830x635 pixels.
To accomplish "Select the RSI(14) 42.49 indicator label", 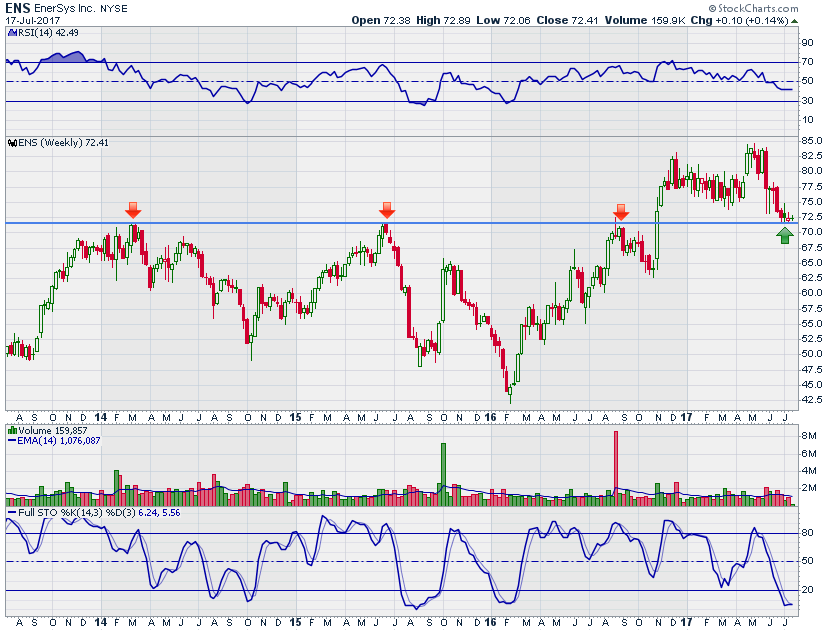I will pos(49,33).
